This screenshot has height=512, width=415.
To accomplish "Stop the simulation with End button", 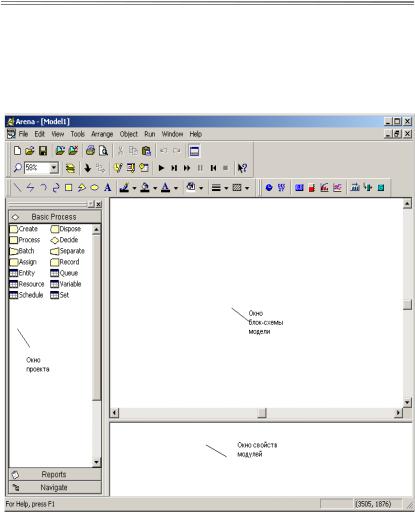I will (226, 168).
